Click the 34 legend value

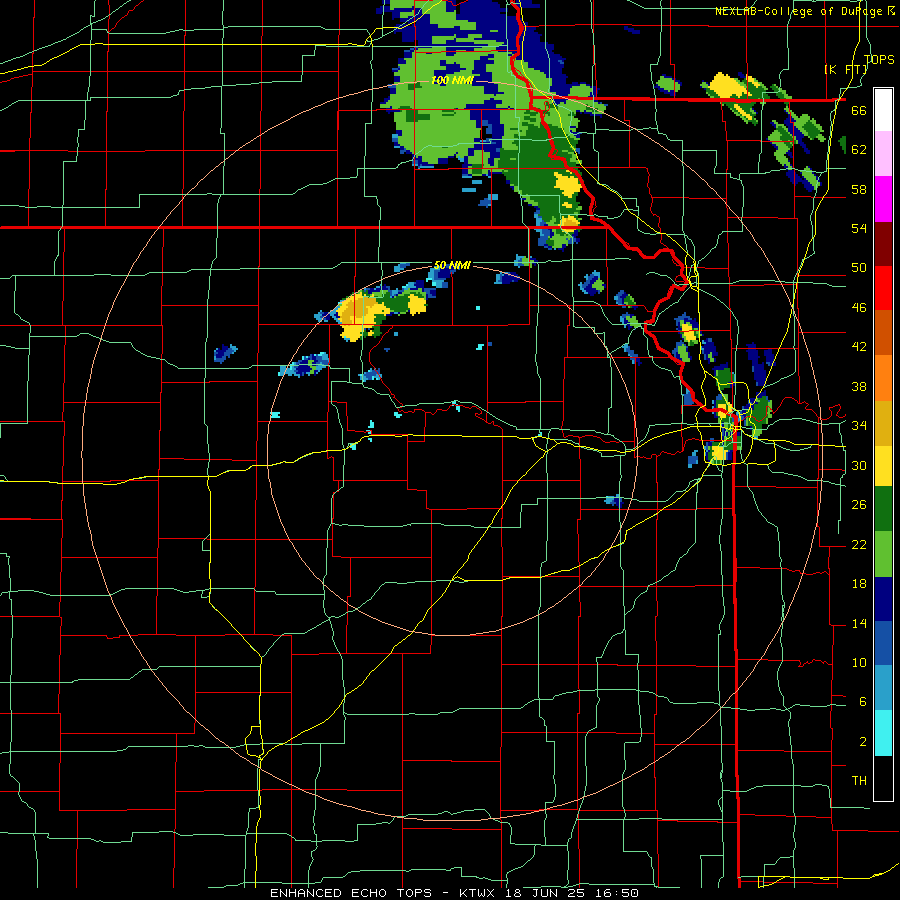[859, 426]
